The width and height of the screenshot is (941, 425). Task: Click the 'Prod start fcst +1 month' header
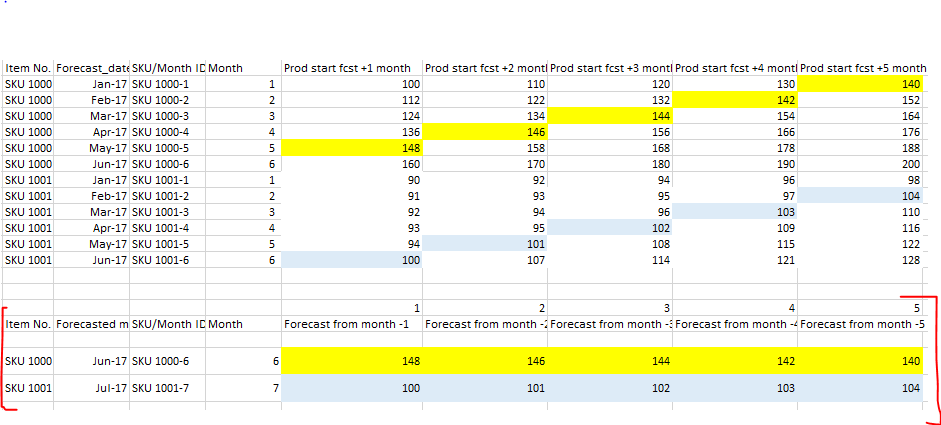tap(352, 68)
